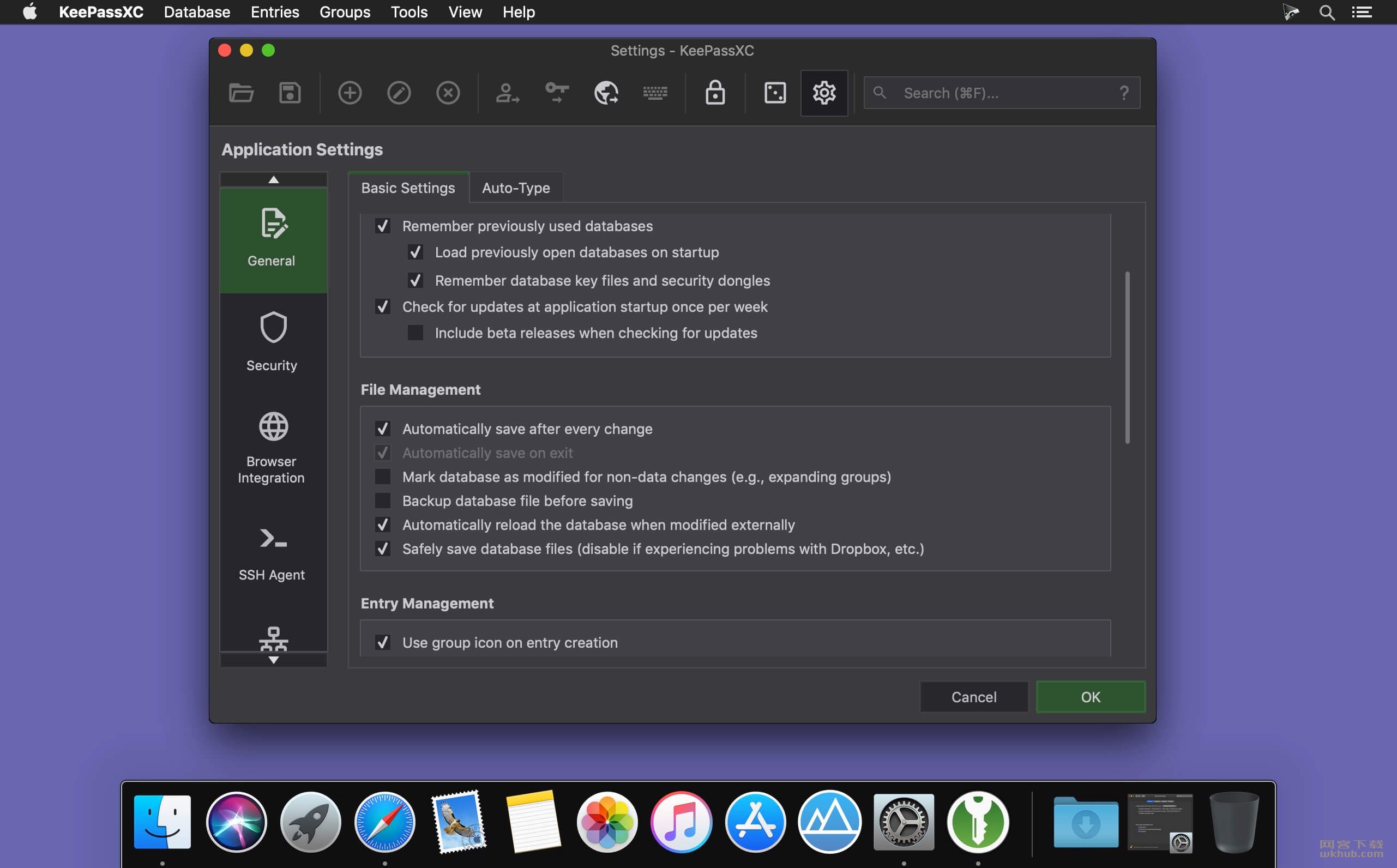Open App Store from the dock
This screenshot has height=868, width=1397.
[x=755, y=822]
